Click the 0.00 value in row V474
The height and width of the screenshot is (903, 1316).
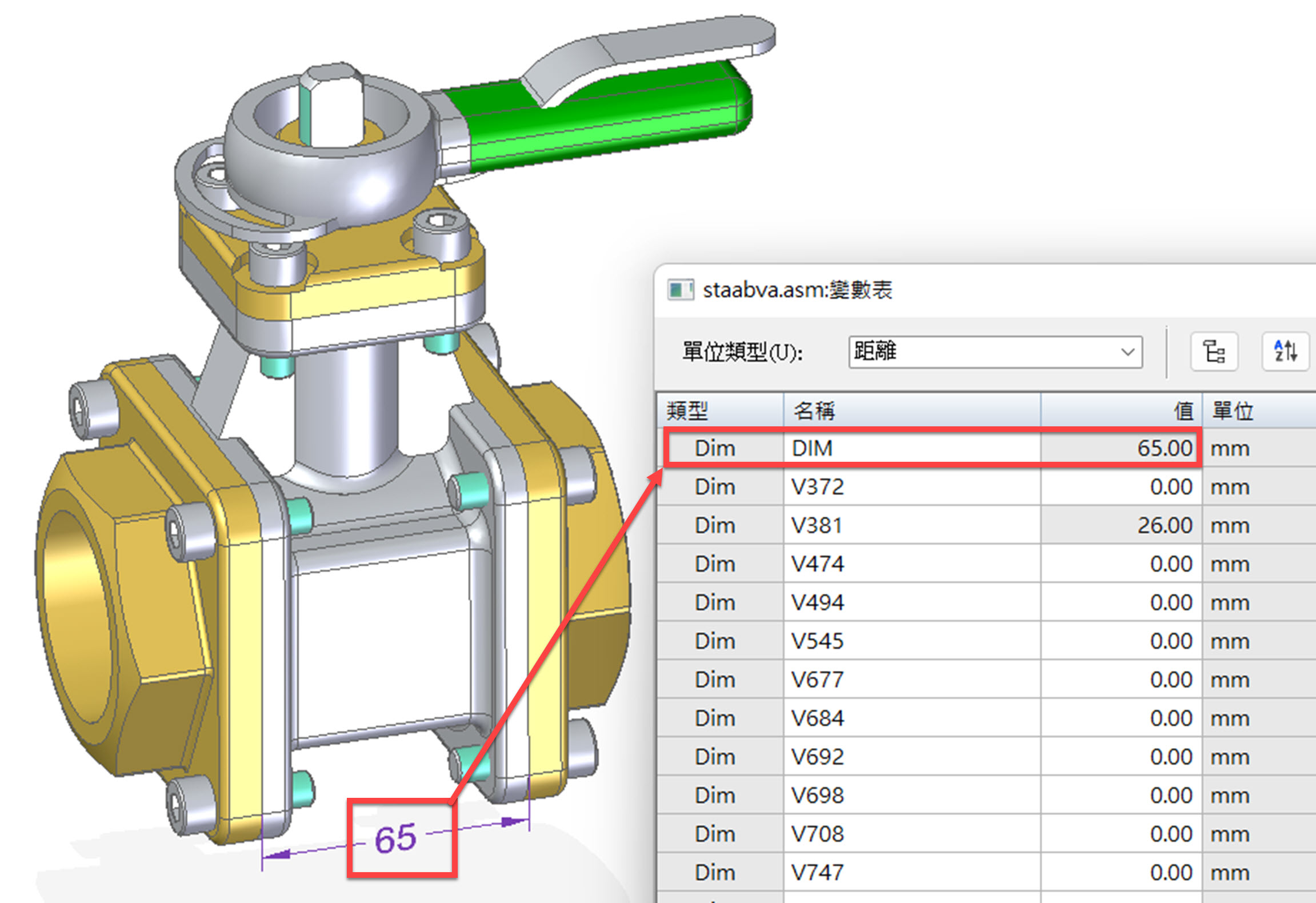click(1121, 564)
